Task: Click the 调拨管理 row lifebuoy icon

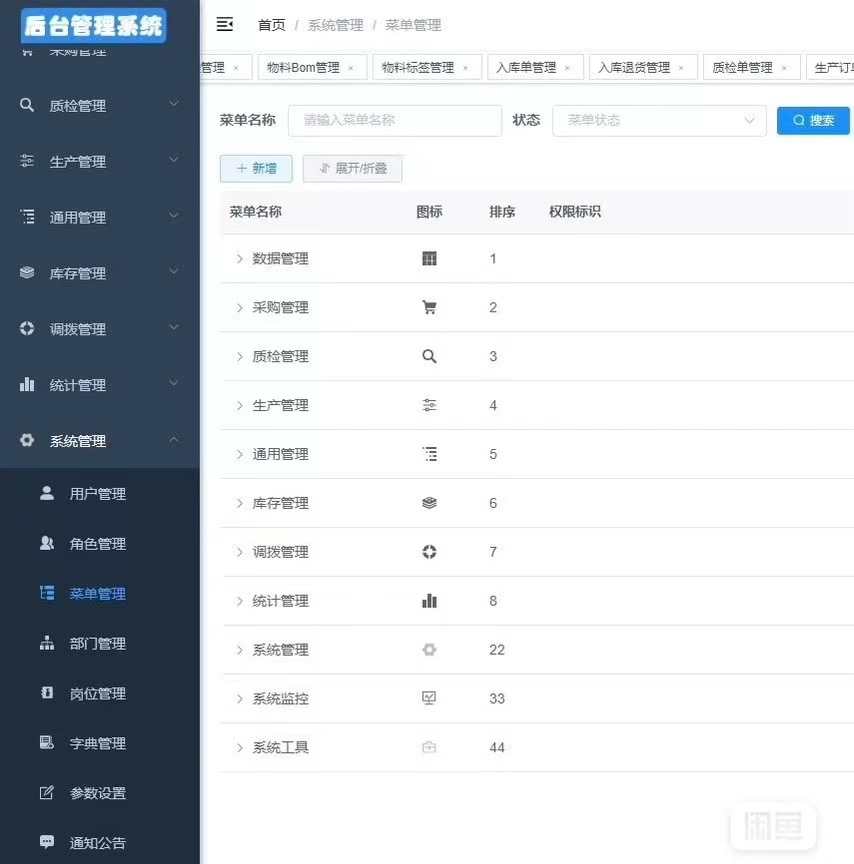Action: coord(429,552)
